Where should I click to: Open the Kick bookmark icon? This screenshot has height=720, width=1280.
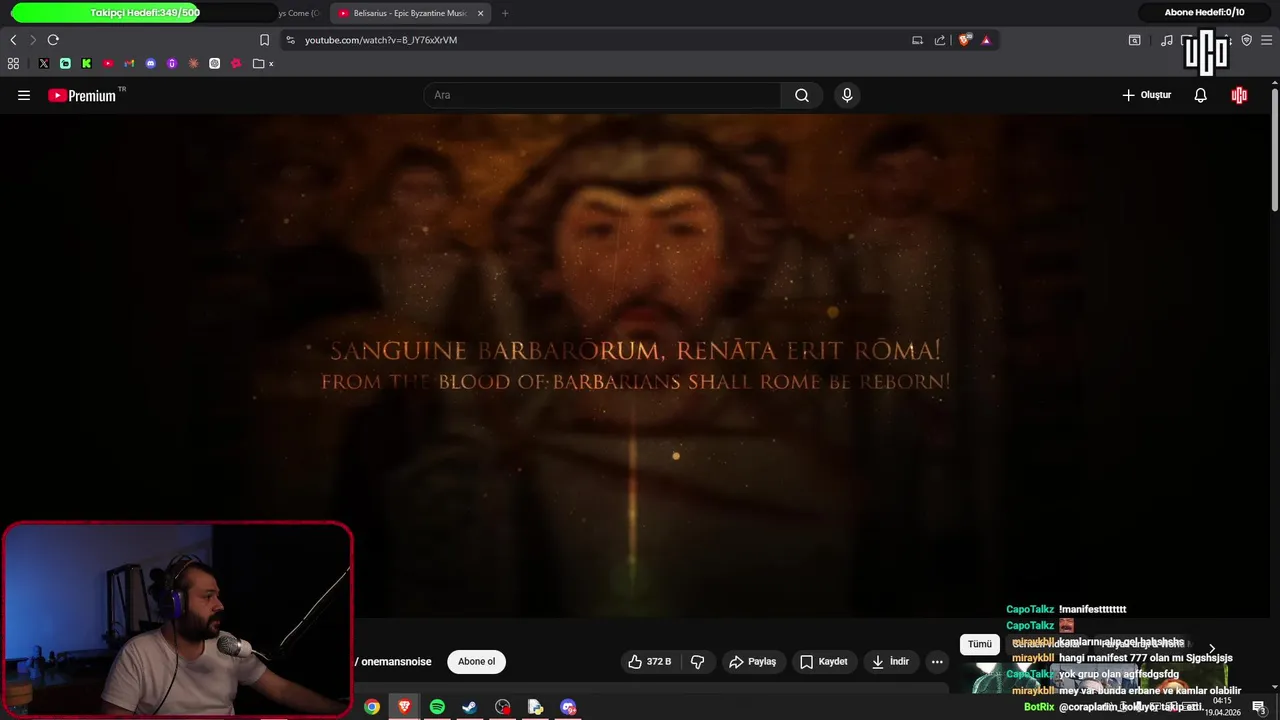point(87,63)
